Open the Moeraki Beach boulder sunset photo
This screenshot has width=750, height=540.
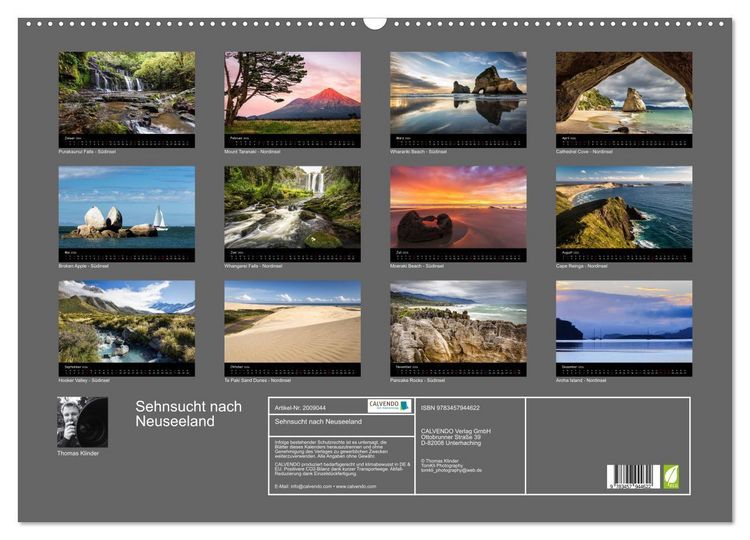tap(458, 207)
